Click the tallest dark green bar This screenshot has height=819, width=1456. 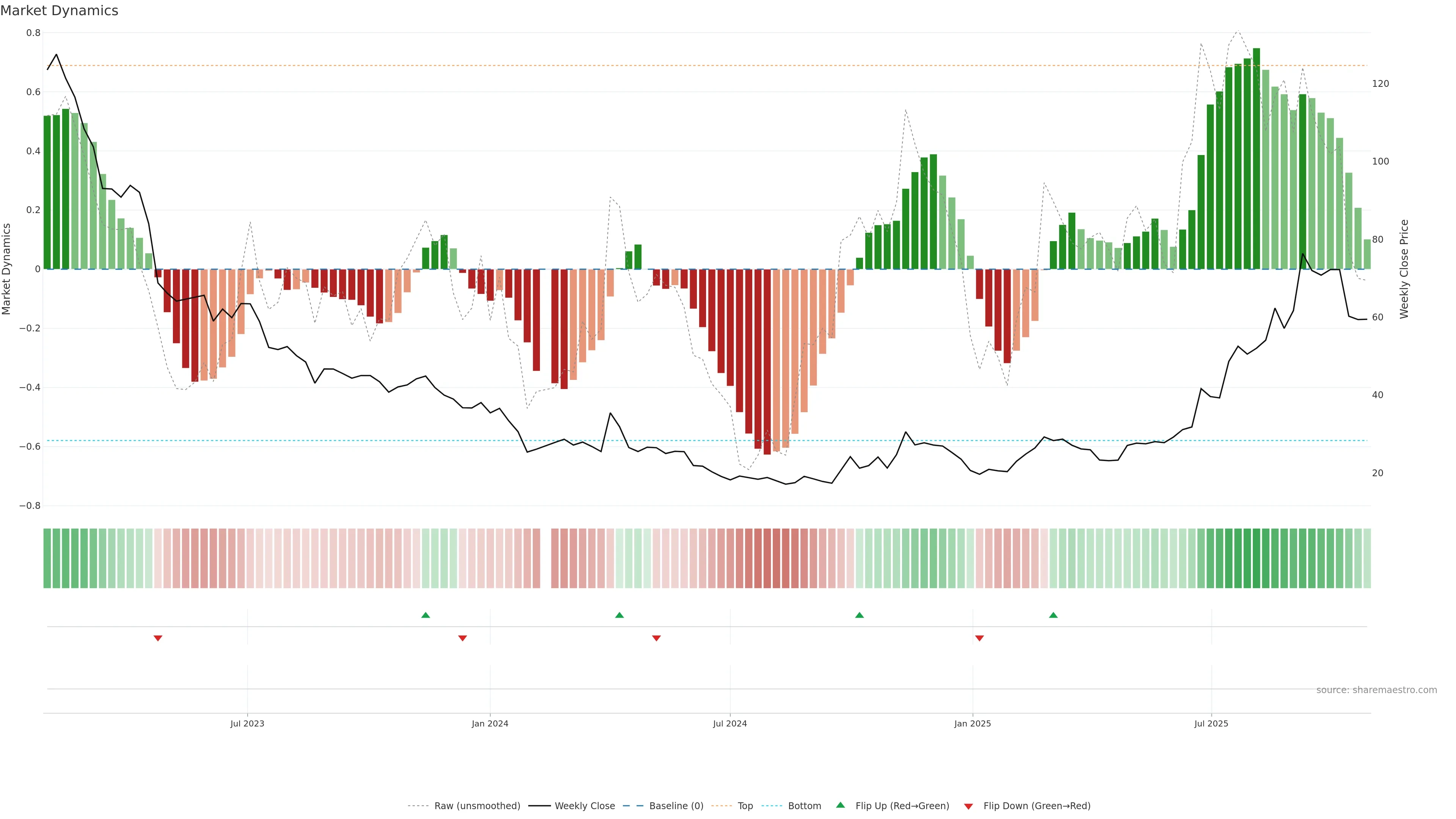[x=1257, y=158]
